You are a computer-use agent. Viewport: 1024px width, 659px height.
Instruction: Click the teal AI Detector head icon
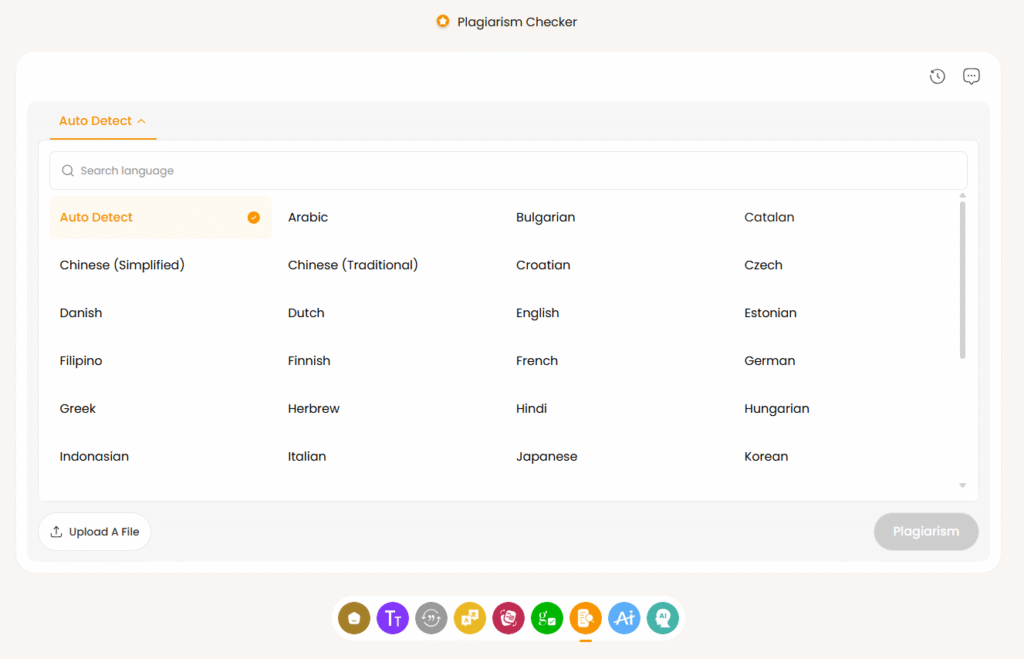coord(662,618)
